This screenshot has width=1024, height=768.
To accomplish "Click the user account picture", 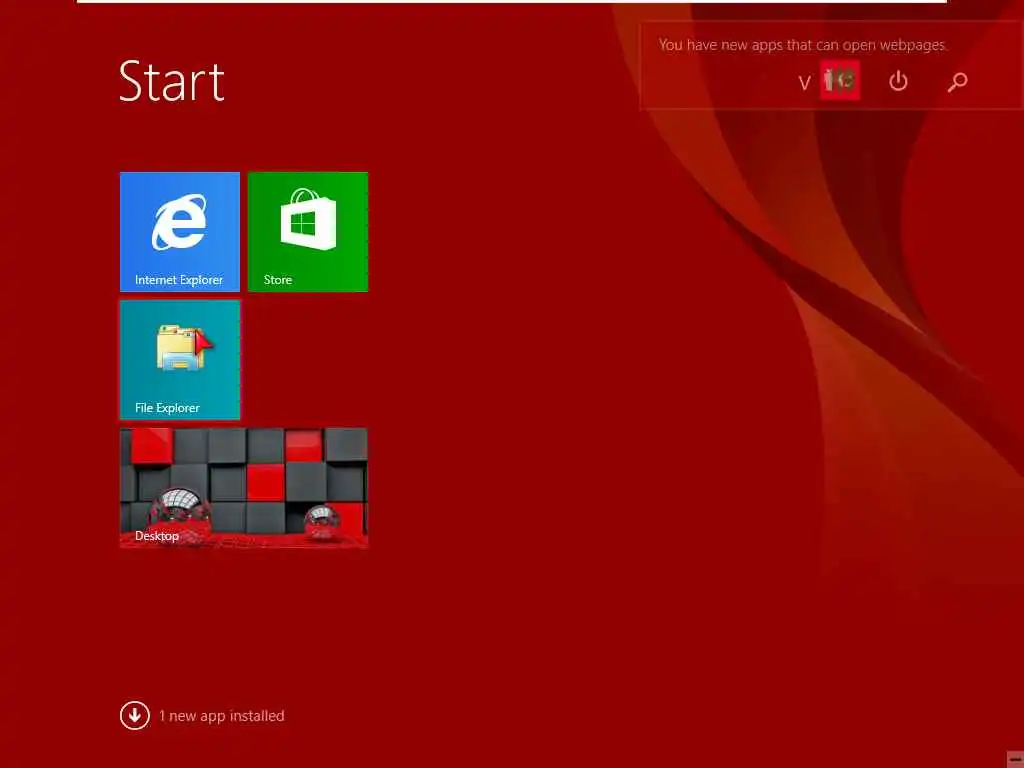I will click(840, 80).
